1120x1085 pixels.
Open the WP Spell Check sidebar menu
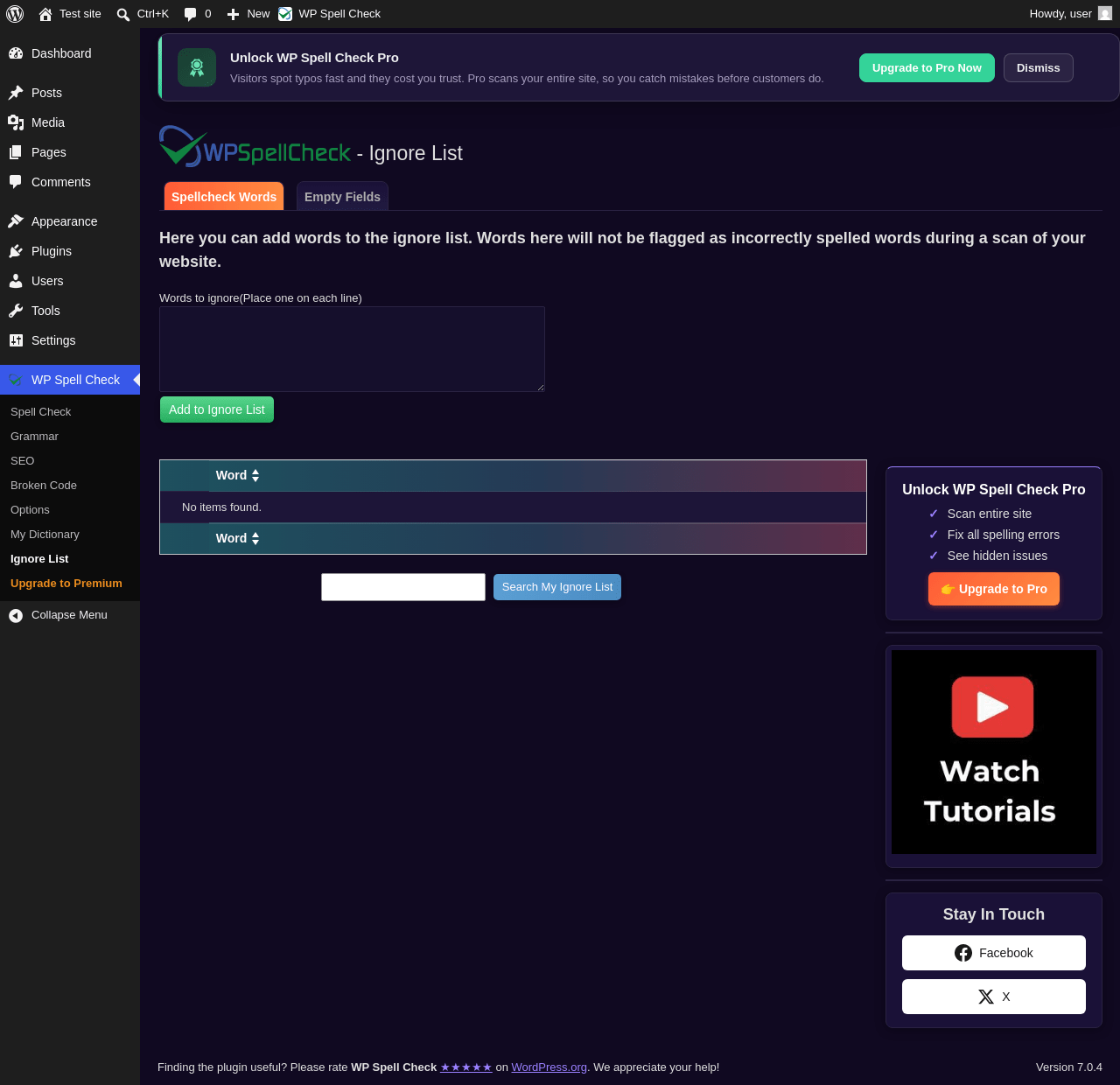click(x=70, y=380)
